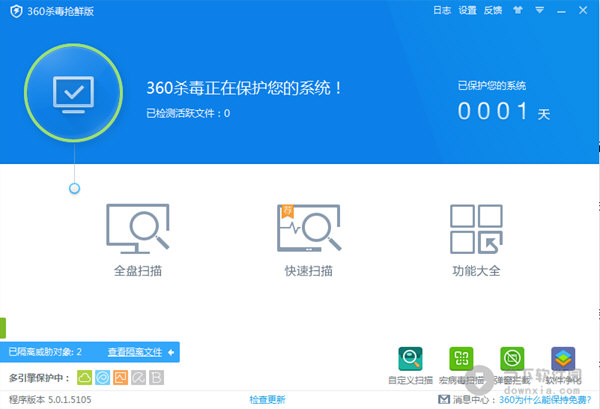600x409 pixels.
Task: Click the 多引擎保护中 label
Action: [39, 378]
